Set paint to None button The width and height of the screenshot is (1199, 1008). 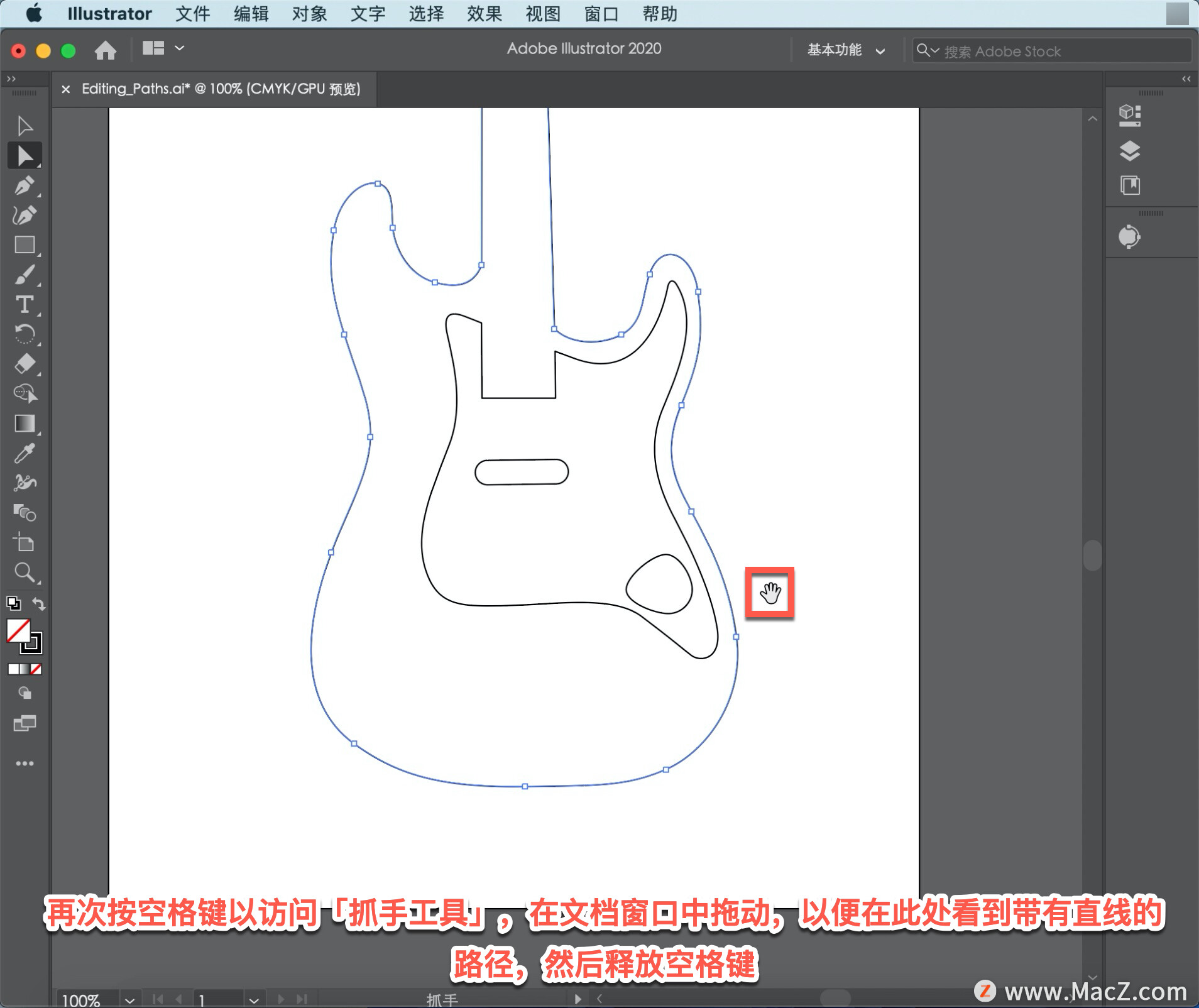point(36,669)
